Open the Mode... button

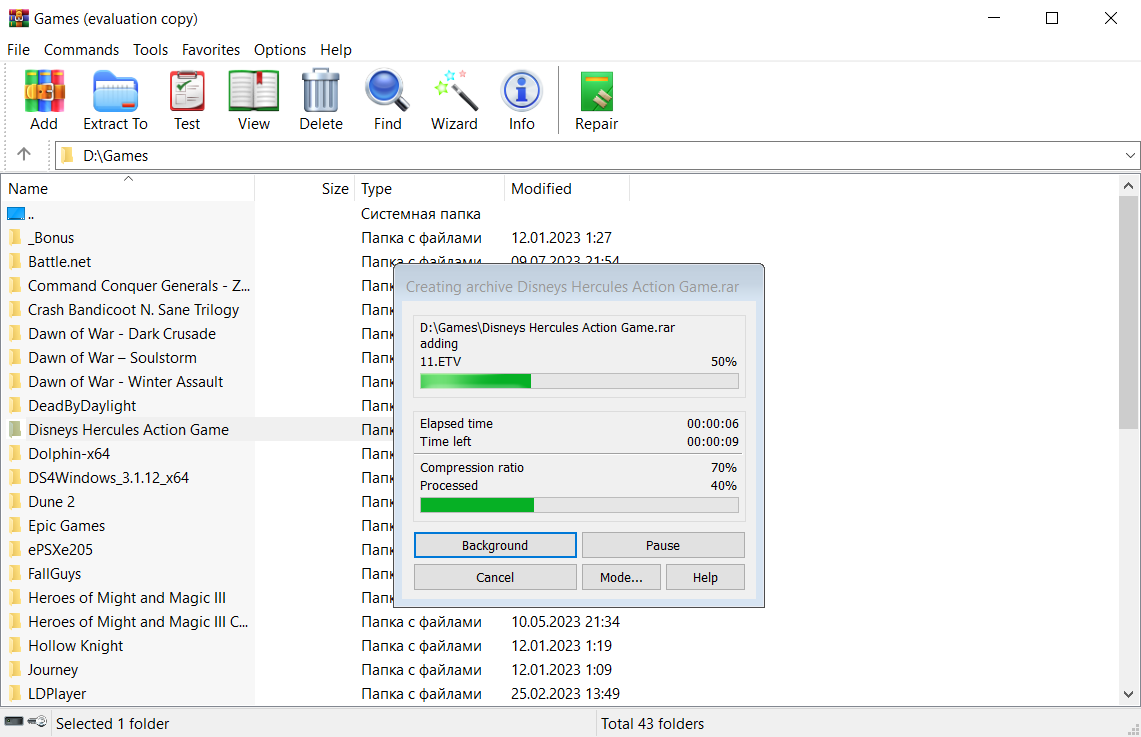(621, 578)
